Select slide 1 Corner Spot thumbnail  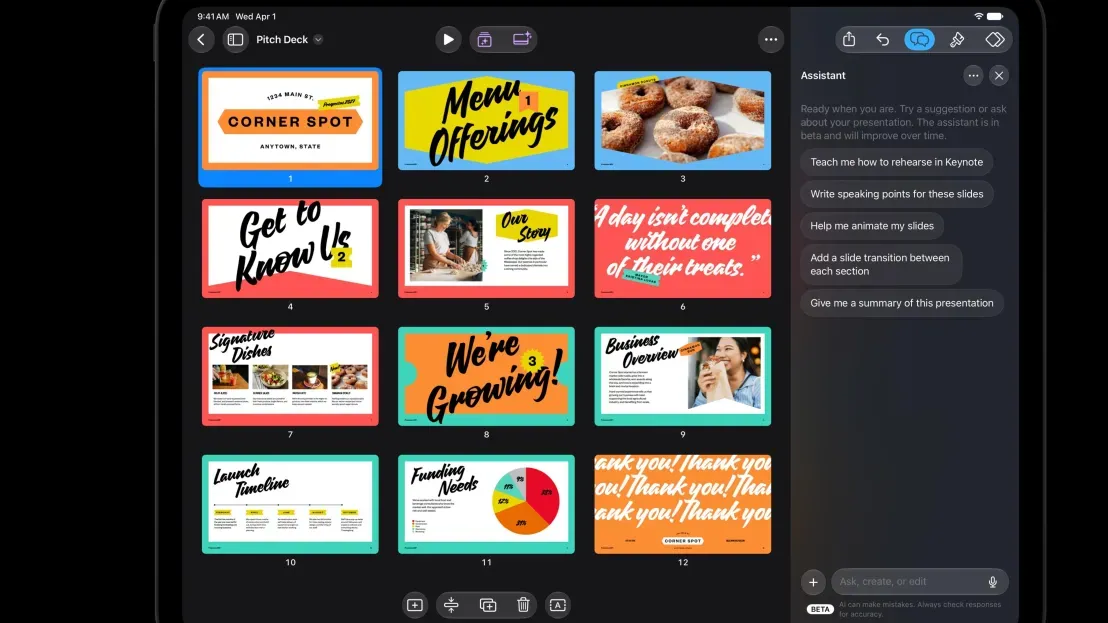290,120
